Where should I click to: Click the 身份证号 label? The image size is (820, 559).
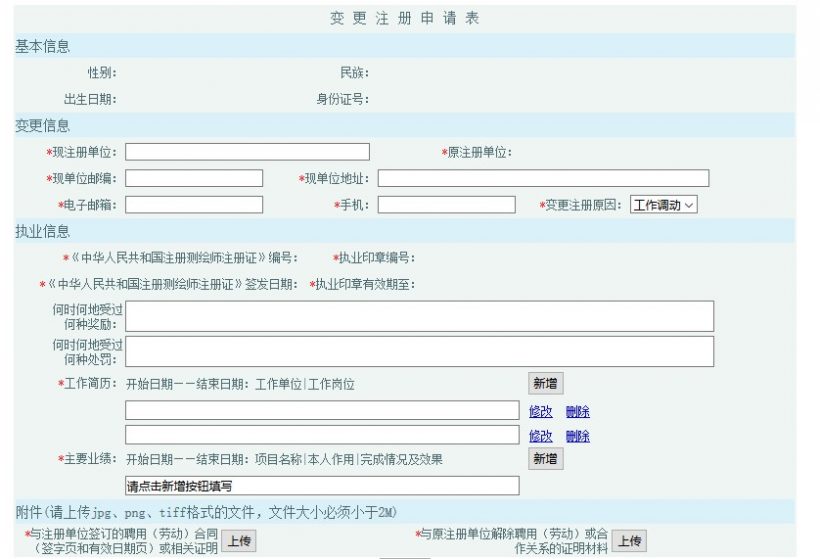tap(343, 99)
